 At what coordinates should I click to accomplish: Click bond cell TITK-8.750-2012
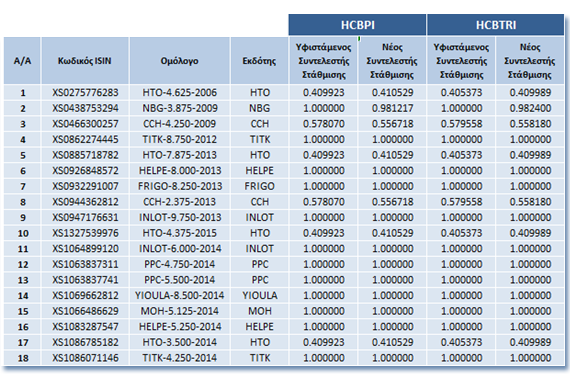tap(180, 140)
